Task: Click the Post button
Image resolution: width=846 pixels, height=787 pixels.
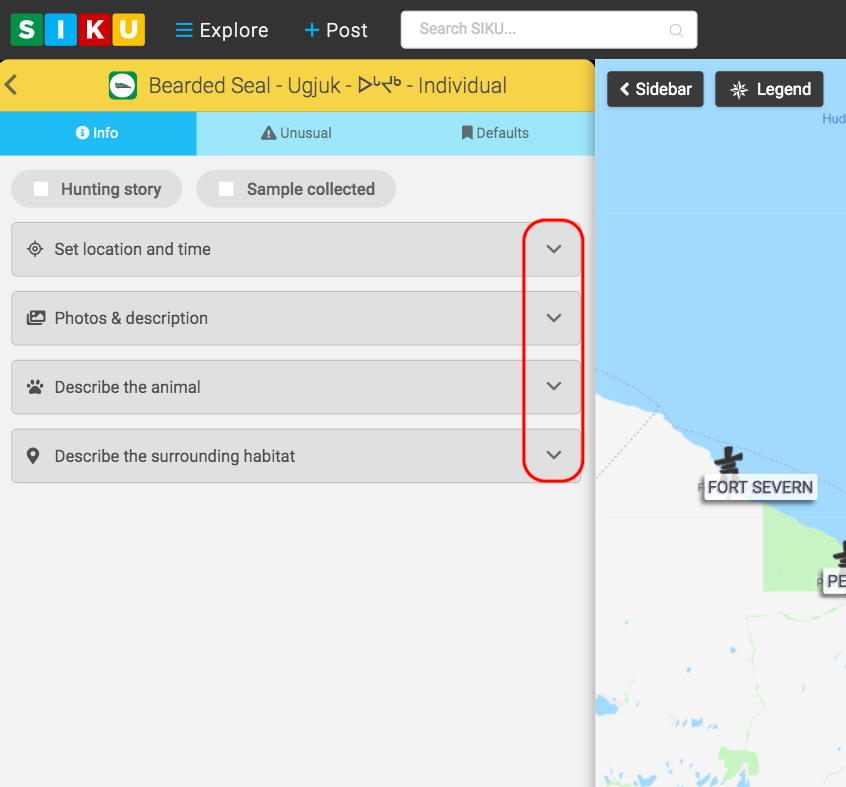Action: [336, 30]
